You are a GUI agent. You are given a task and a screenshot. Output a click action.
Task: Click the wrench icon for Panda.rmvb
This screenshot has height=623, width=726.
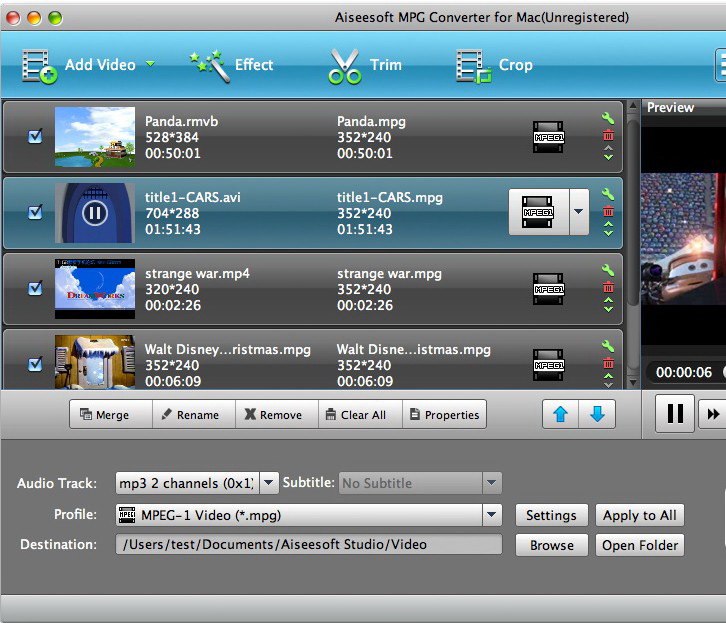[x=608, y=118]
